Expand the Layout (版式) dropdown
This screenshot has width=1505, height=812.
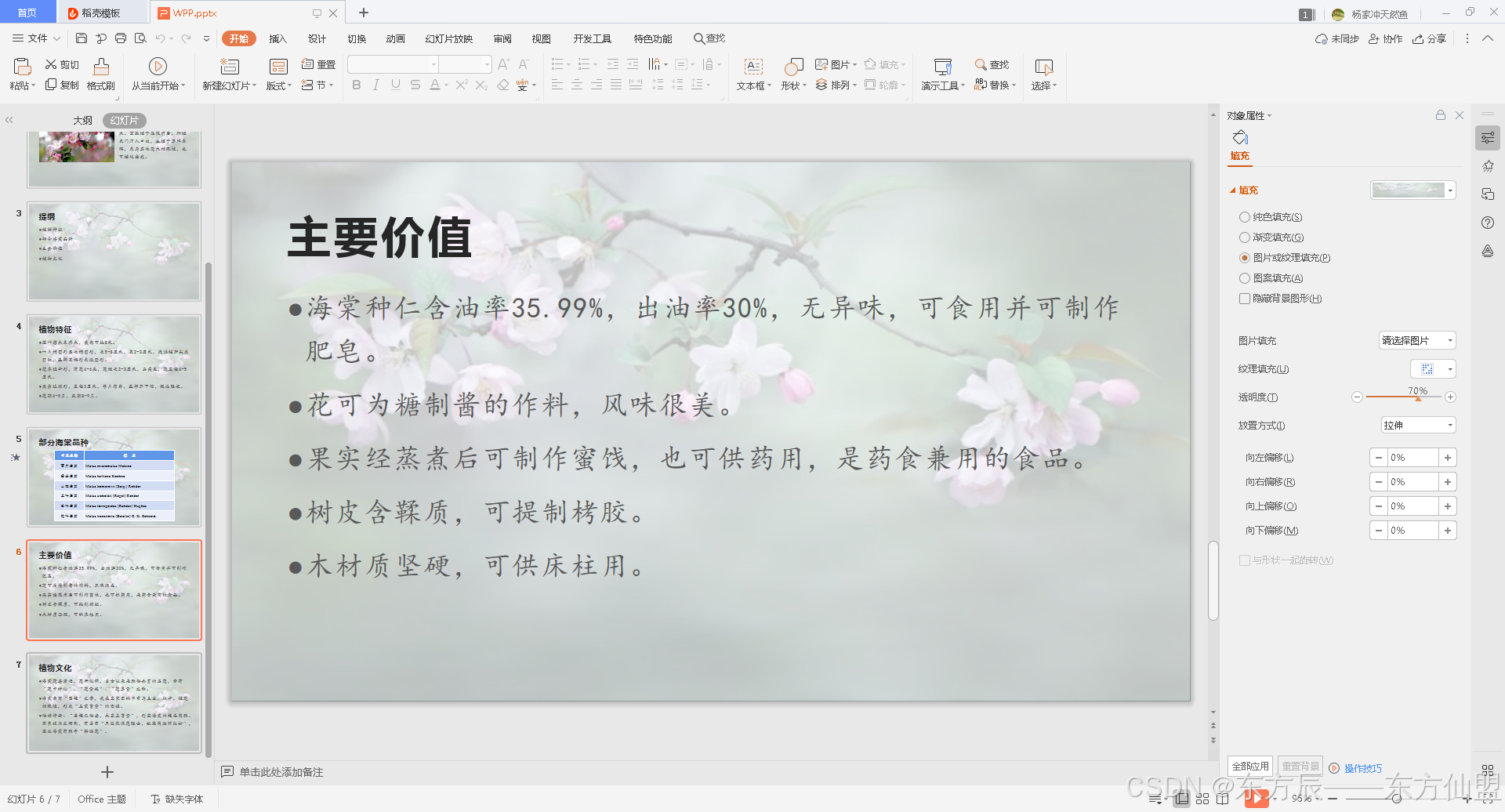point(278,85)
